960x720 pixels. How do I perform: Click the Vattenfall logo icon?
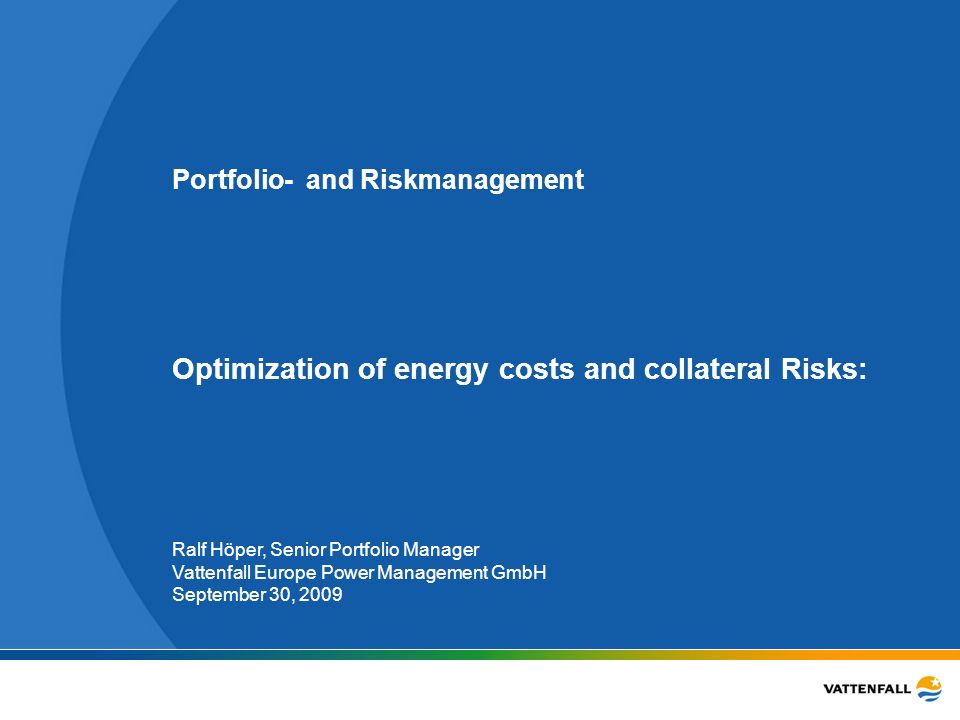pyautogui.click(x=929, y=688)
